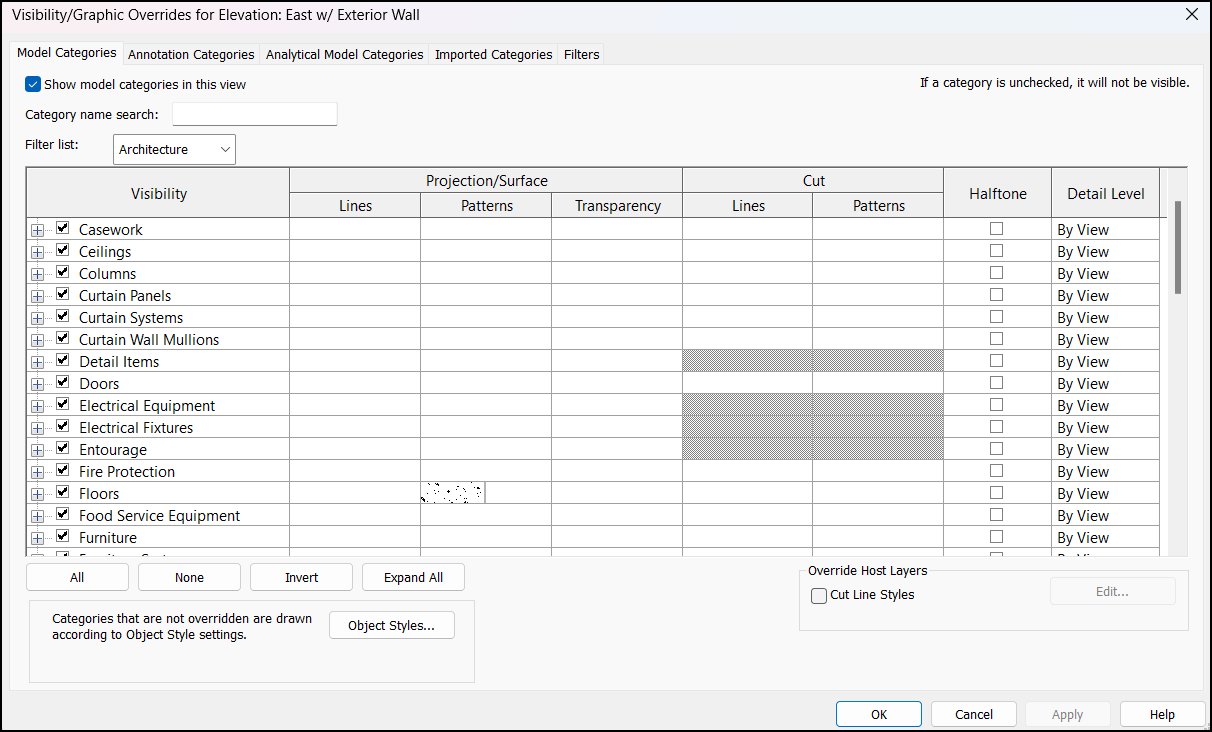Click the Detail Level column header
The width and height of the screenshot is (1212, 732).
1105,193
